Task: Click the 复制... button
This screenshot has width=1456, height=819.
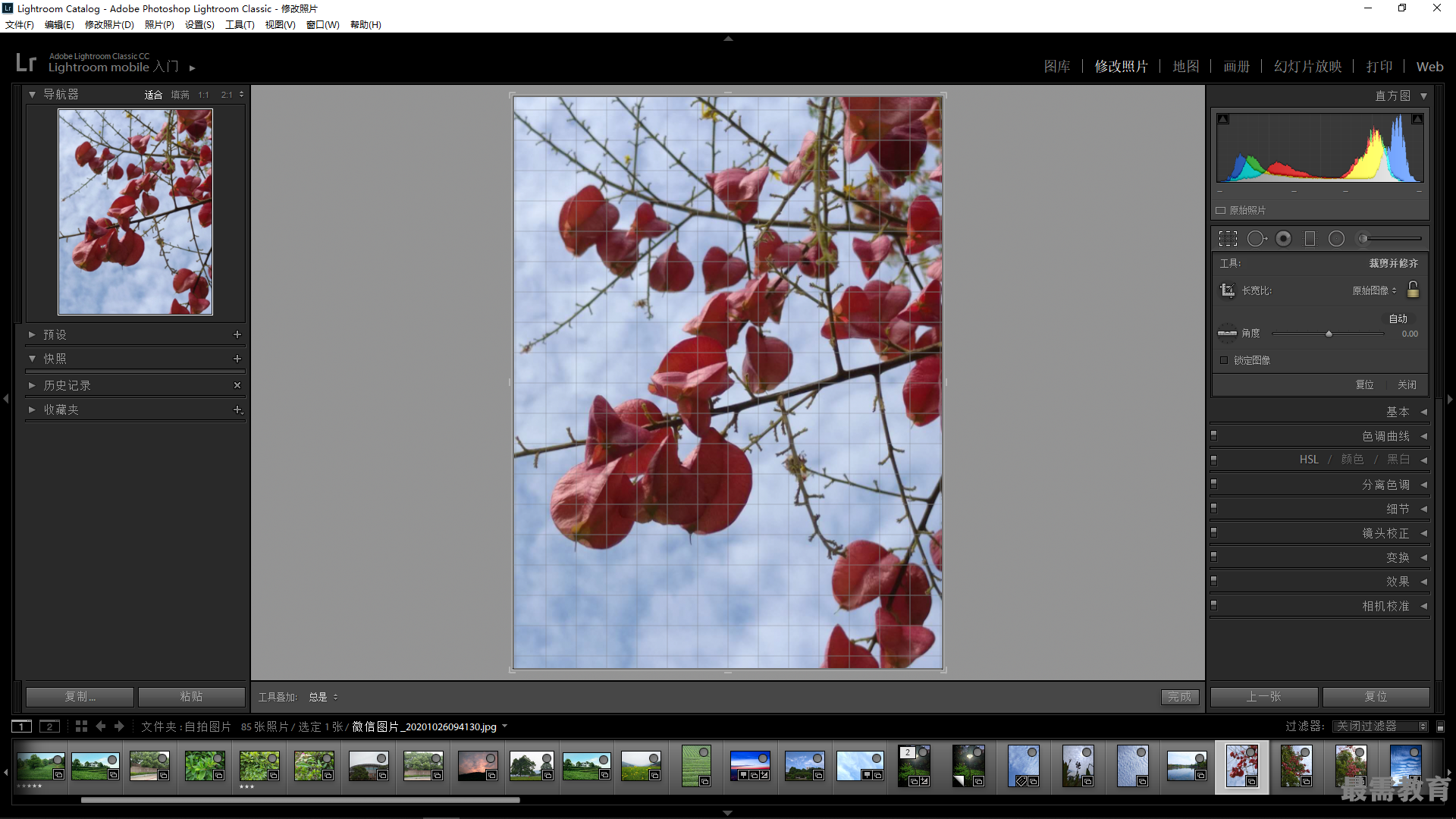Action: click(x=80, y=697)
